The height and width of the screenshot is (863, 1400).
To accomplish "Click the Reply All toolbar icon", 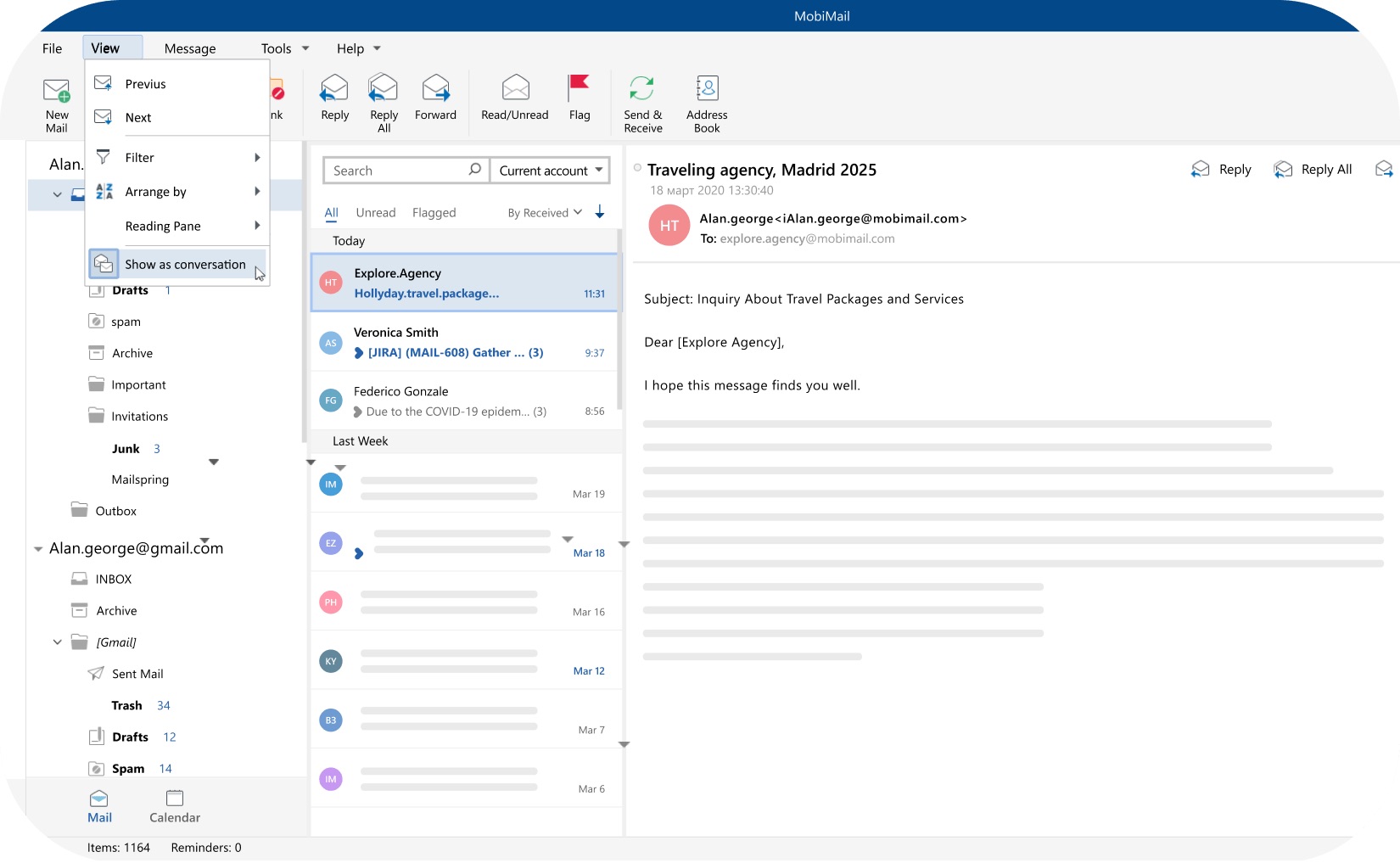I will point(384,89).
